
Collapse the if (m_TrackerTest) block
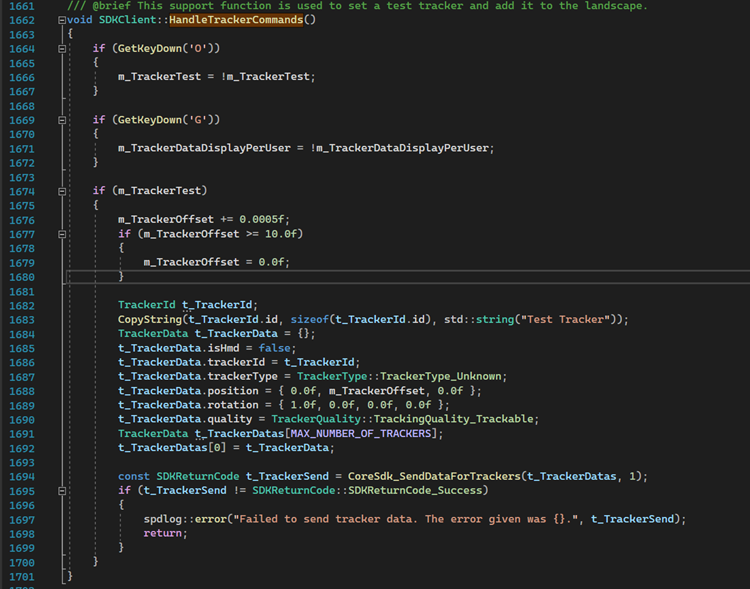pyautogui.click(x=62, y=191)
